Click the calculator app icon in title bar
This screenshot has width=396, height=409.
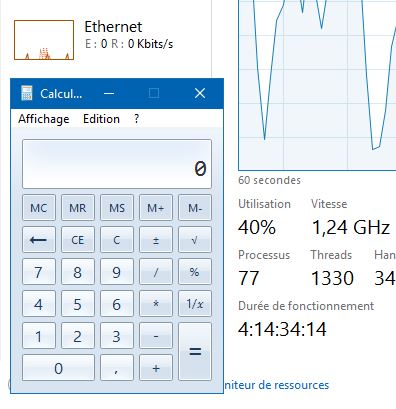click(27, 93)
